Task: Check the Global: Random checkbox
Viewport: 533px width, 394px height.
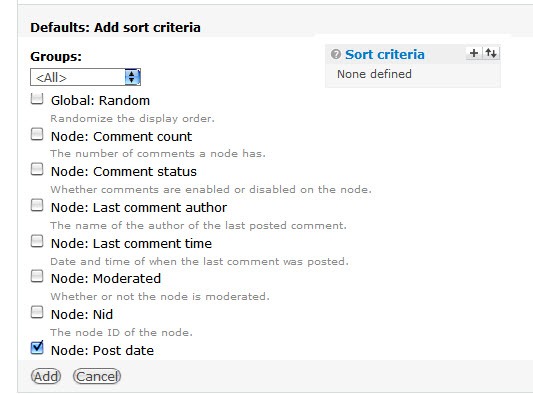Action: (37, 99)
